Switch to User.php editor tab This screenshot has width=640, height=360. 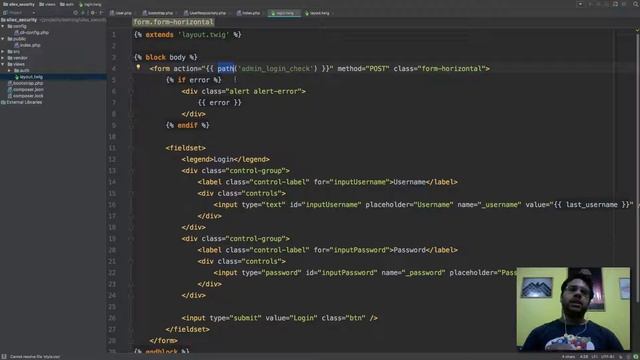[x=121, y=13]
